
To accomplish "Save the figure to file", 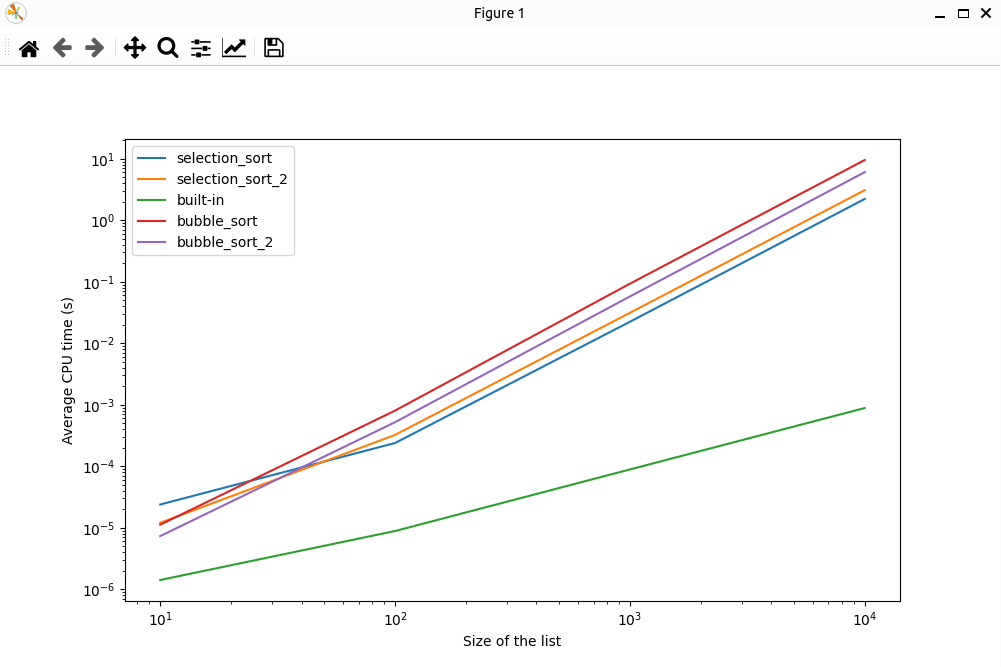I will click(273, 48).
